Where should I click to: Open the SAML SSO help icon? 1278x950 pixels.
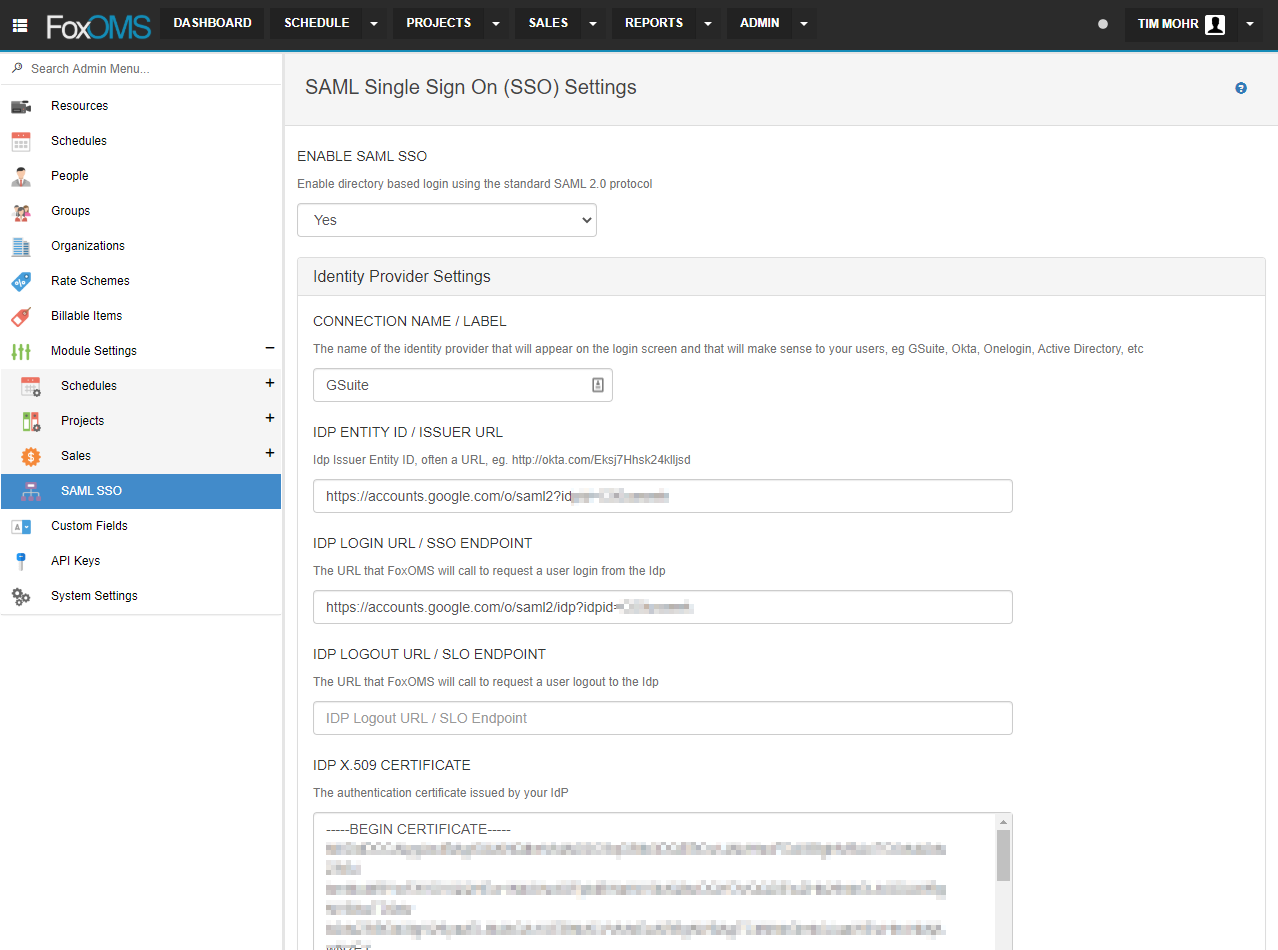(1240, 88)
